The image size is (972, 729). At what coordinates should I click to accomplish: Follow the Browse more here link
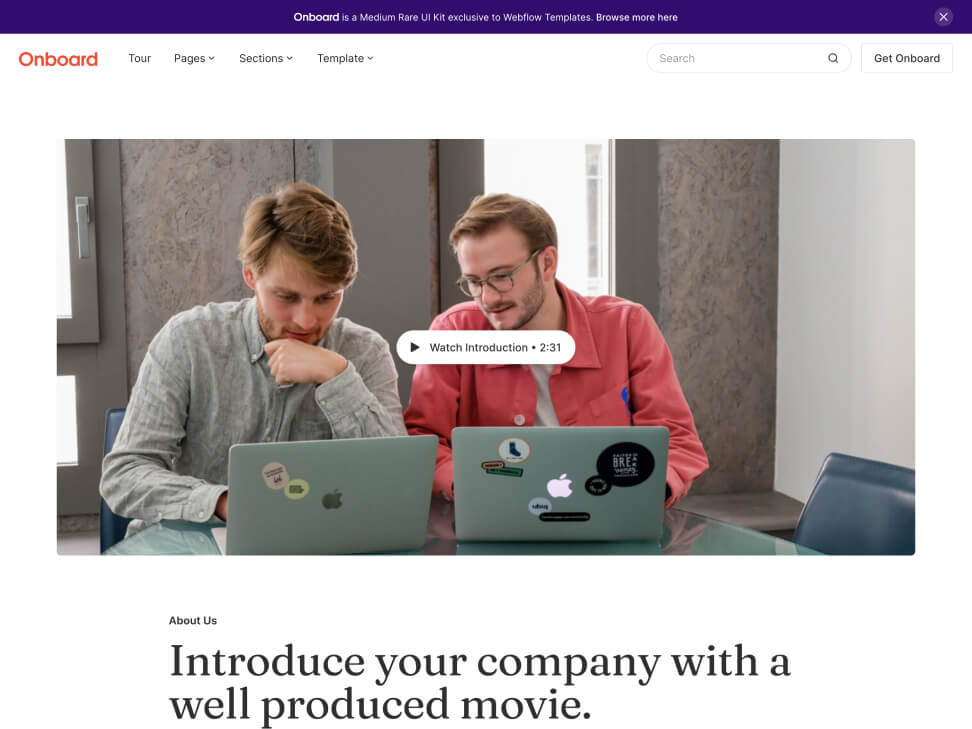point(637,17)
